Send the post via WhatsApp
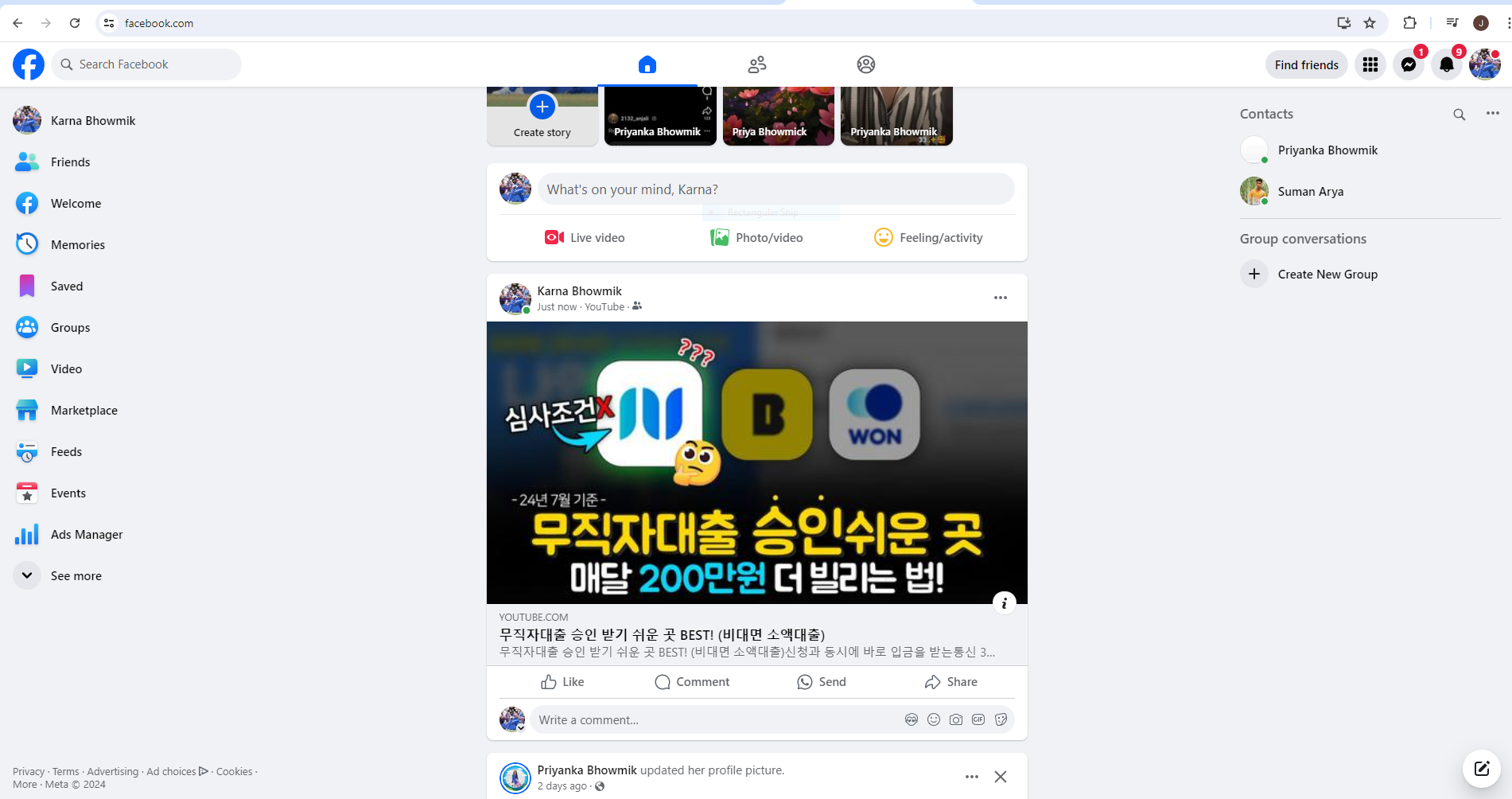The width and height of the screenshot is (1512, 799). (822, 682)
